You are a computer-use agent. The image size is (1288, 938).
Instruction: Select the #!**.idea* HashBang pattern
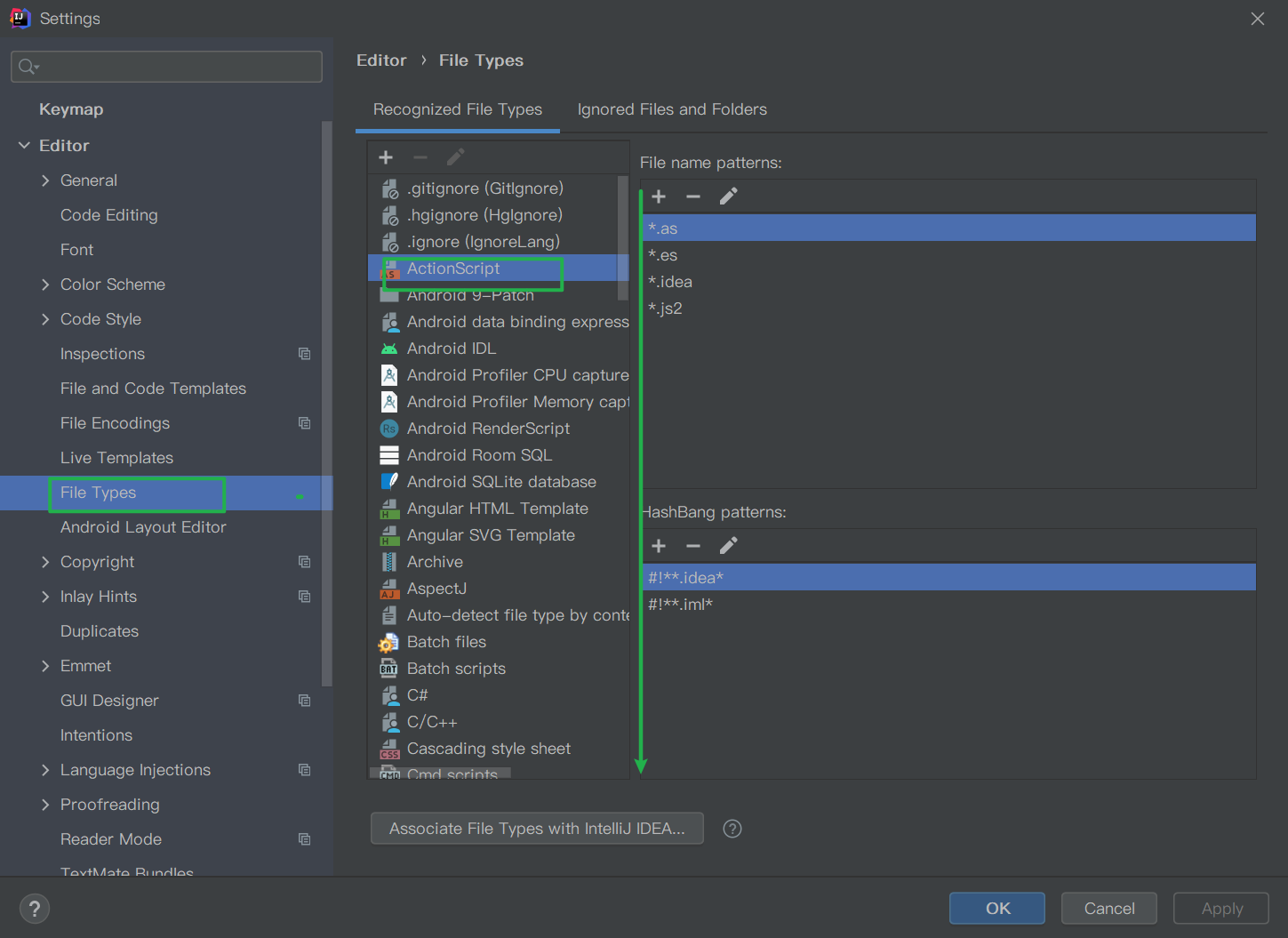(948, 578)
